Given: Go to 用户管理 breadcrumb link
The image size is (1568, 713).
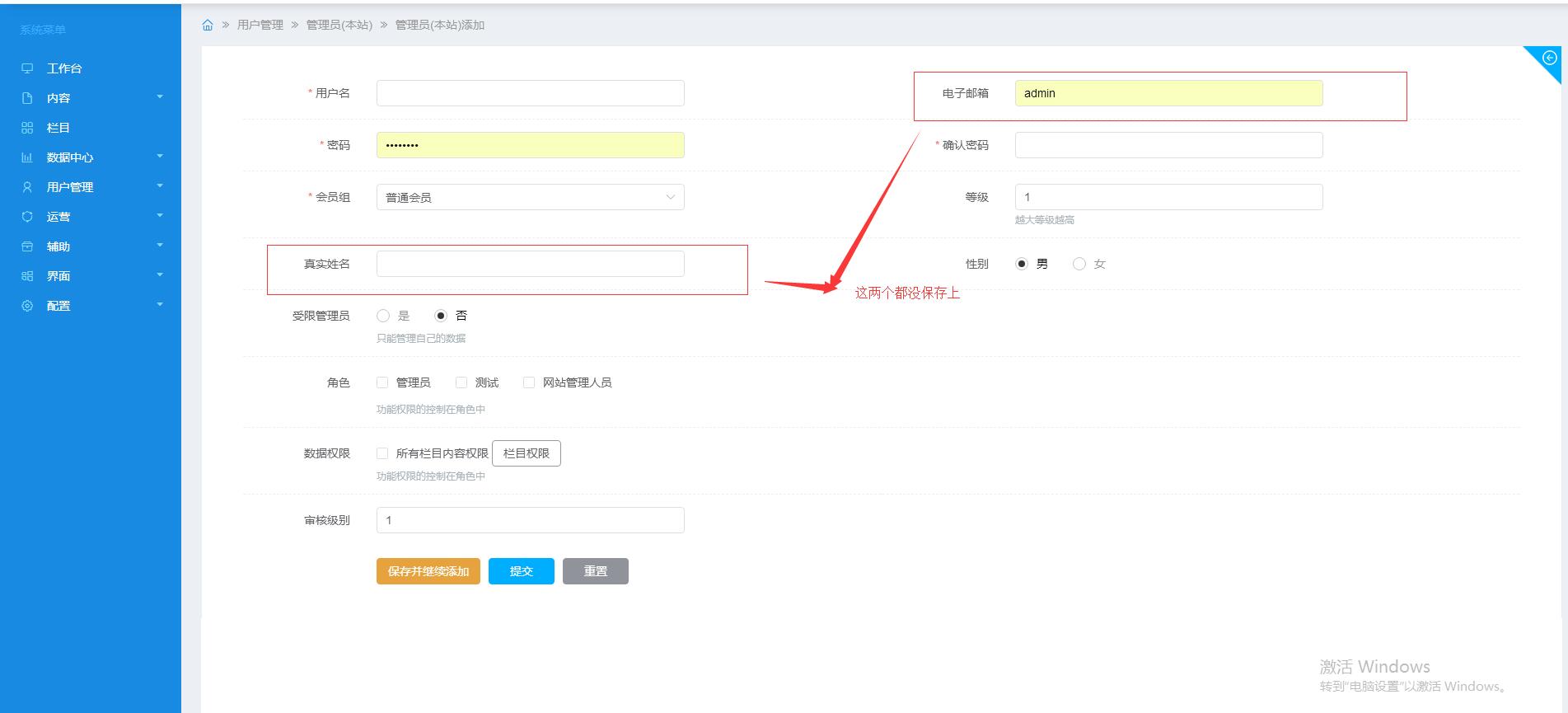Looking at the screenshot, I should (x=260, y=26).
